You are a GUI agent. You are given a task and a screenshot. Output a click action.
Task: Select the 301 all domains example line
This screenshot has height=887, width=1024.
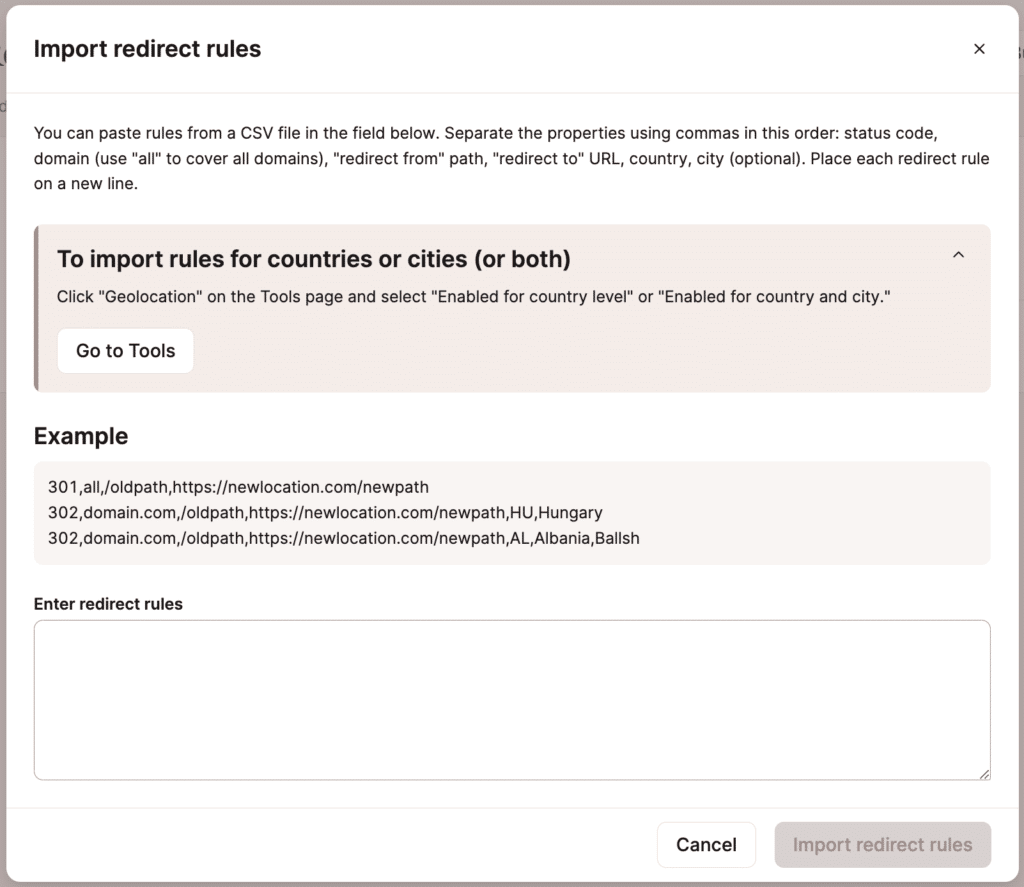[x=238, y=487]
